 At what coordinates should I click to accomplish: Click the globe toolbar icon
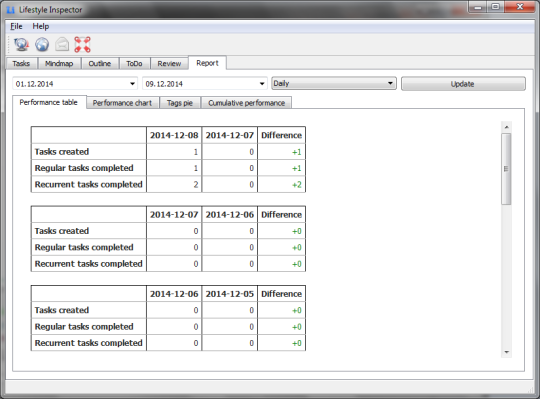coord(42,44)
